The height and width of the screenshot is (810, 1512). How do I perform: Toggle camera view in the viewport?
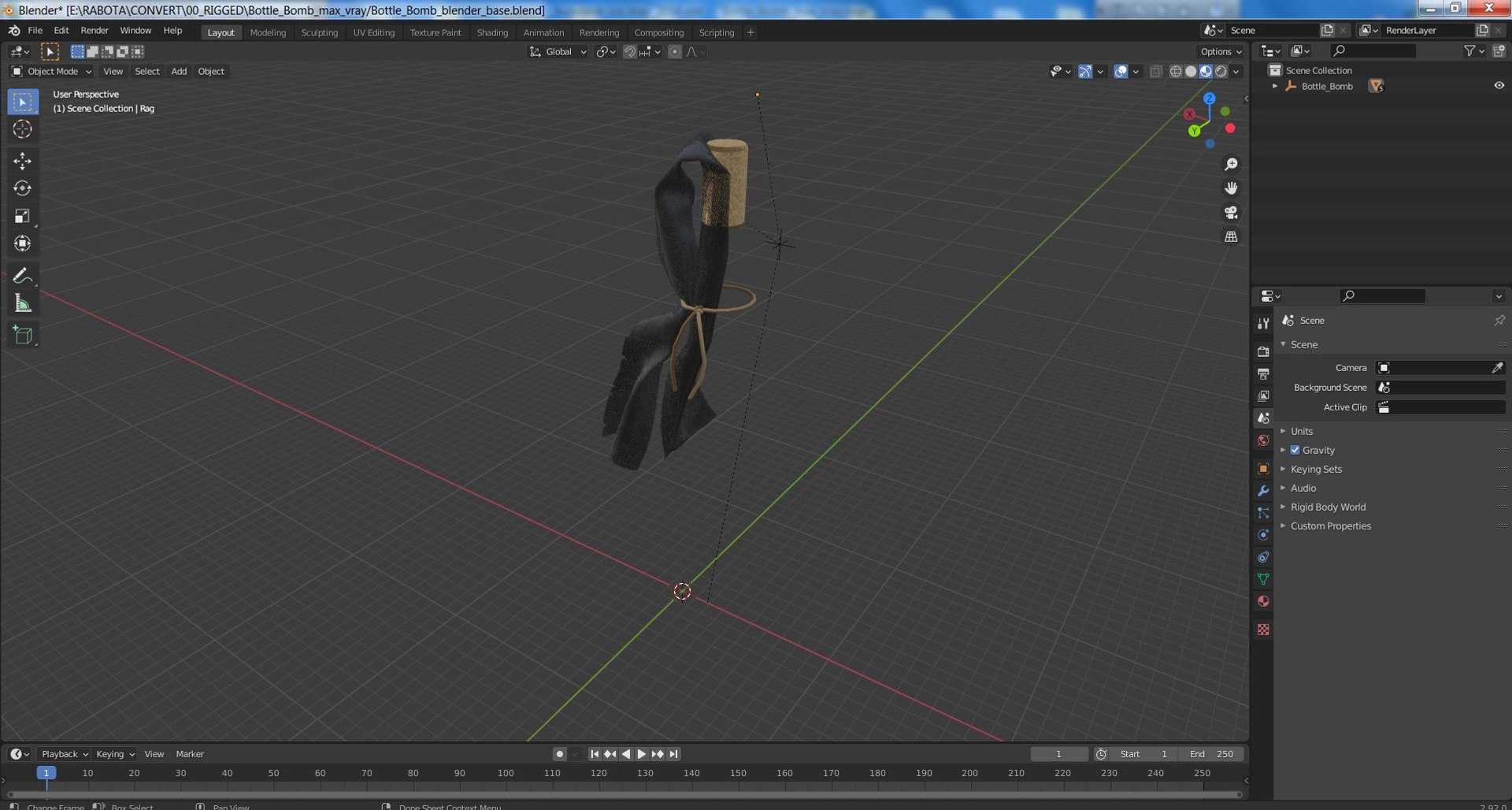click(x=1231, y=213)
